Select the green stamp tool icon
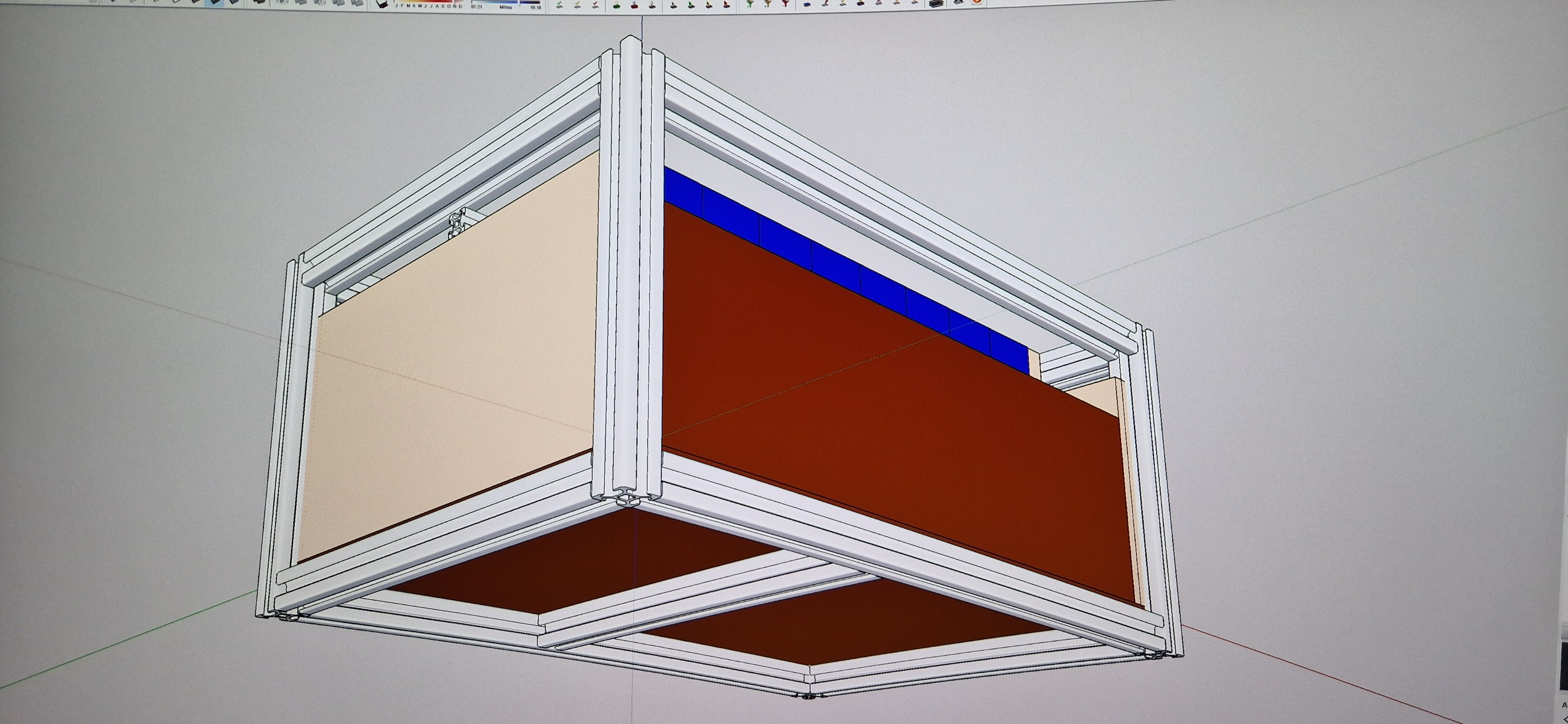 (617, 5)
